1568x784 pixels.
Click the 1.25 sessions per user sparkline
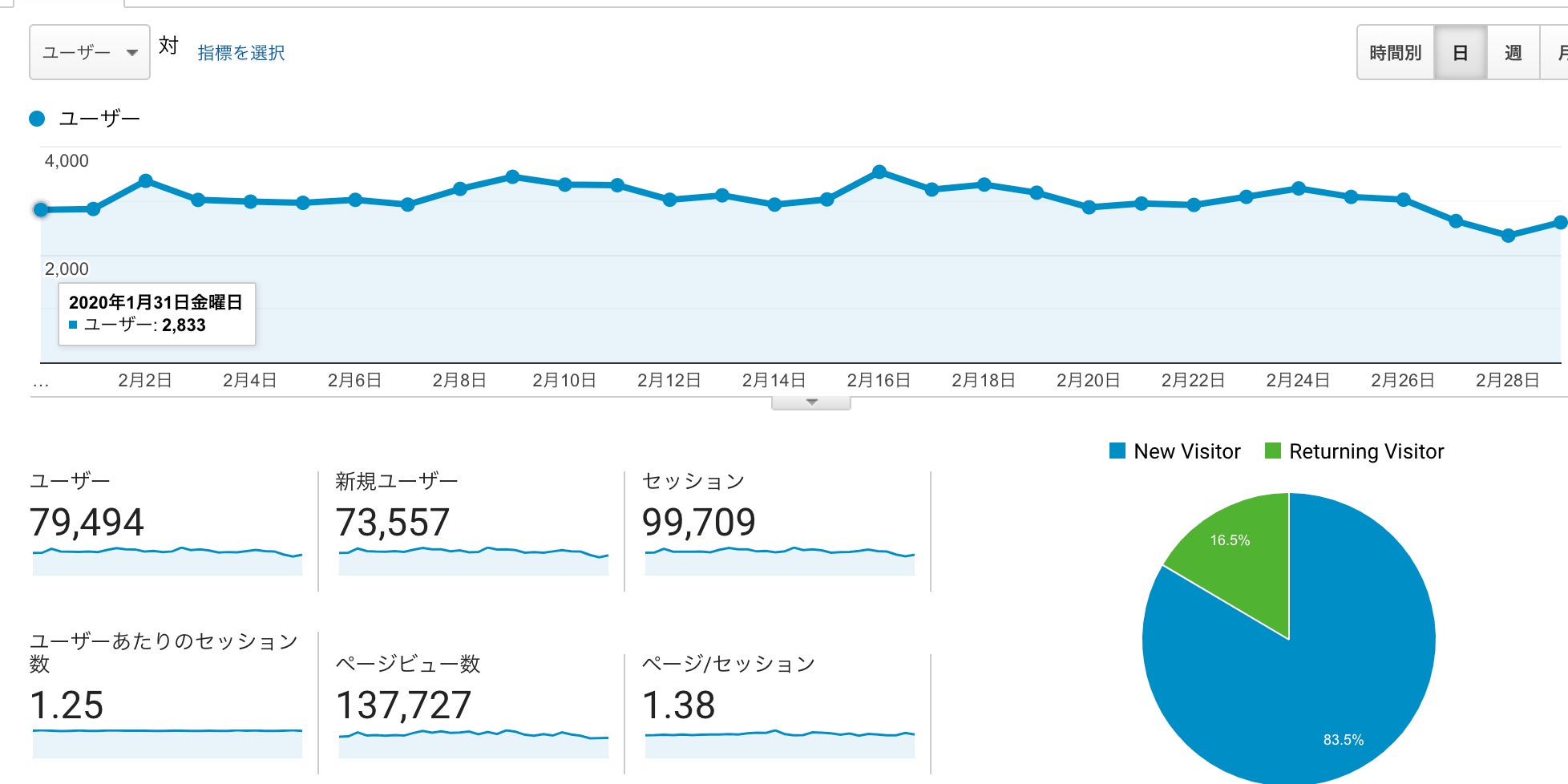167,744
